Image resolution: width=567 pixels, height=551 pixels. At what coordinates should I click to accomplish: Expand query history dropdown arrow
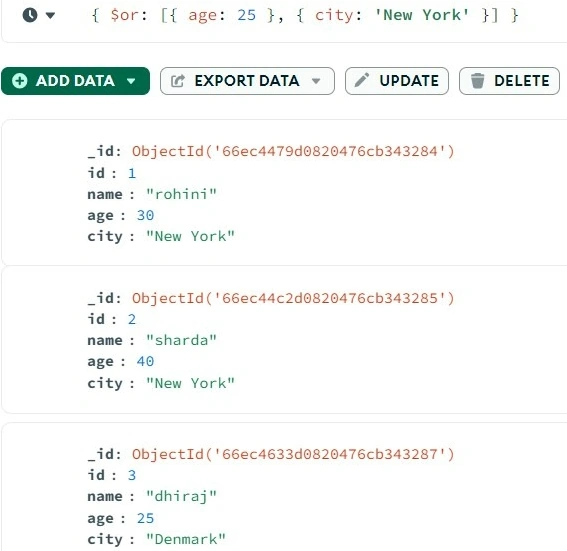pyautogui.click(x=50, y=15)
